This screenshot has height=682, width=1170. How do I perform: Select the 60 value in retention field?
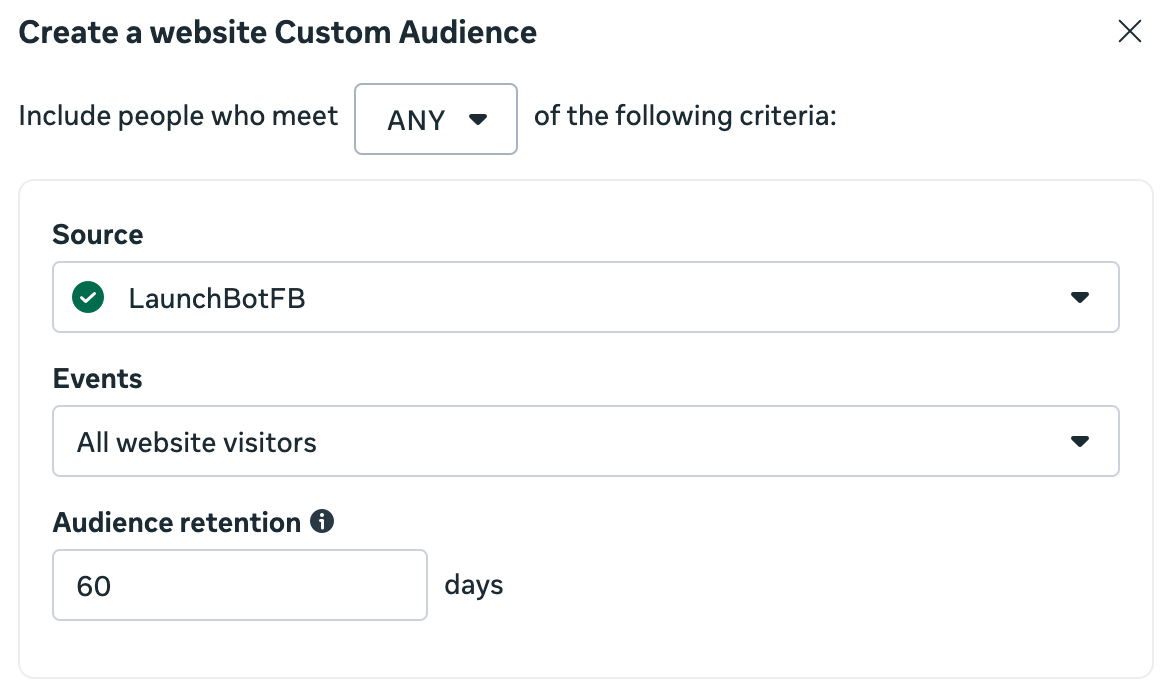(94, 586)
